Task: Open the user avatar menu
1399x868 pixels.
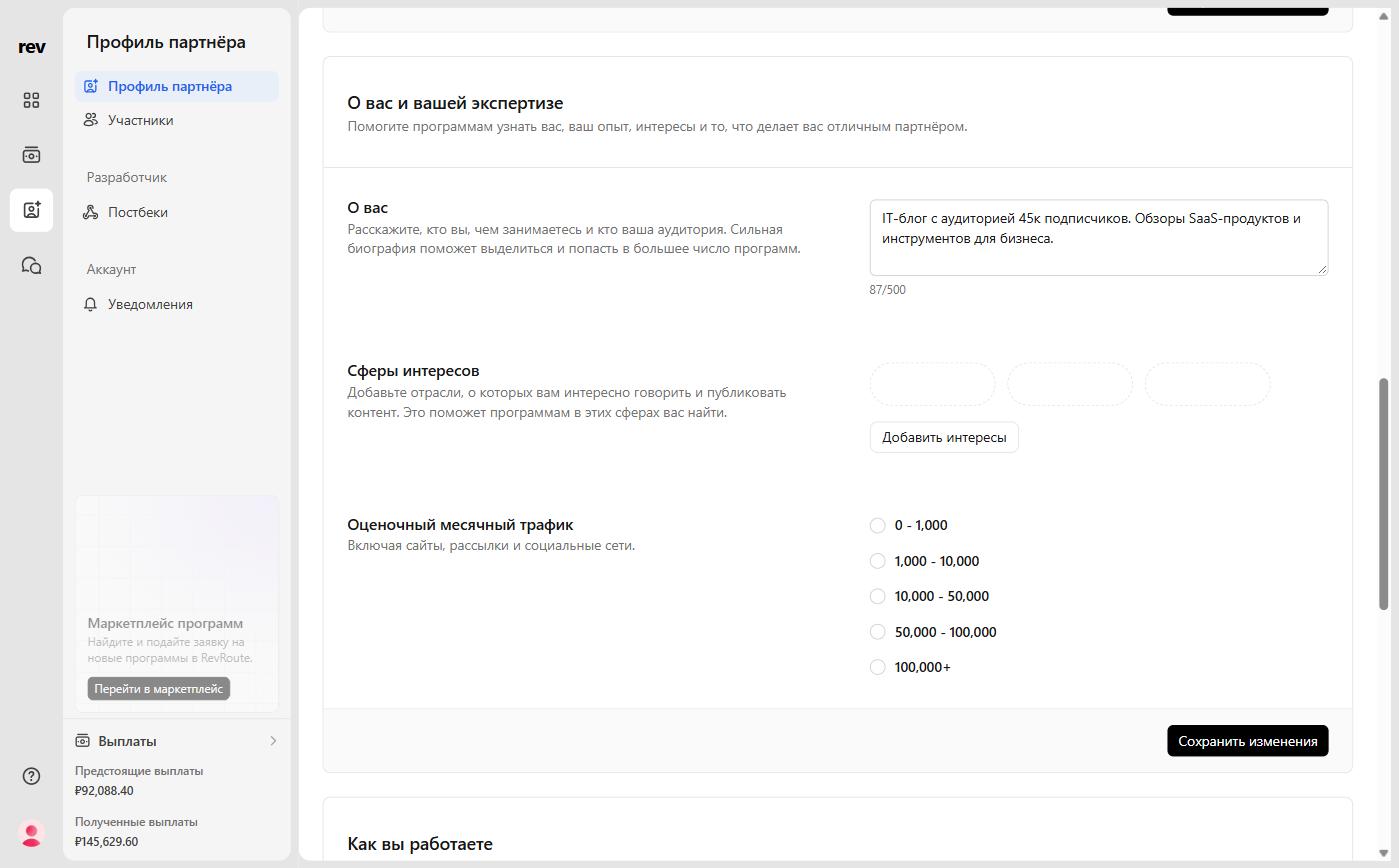Action: click(32, 834)
